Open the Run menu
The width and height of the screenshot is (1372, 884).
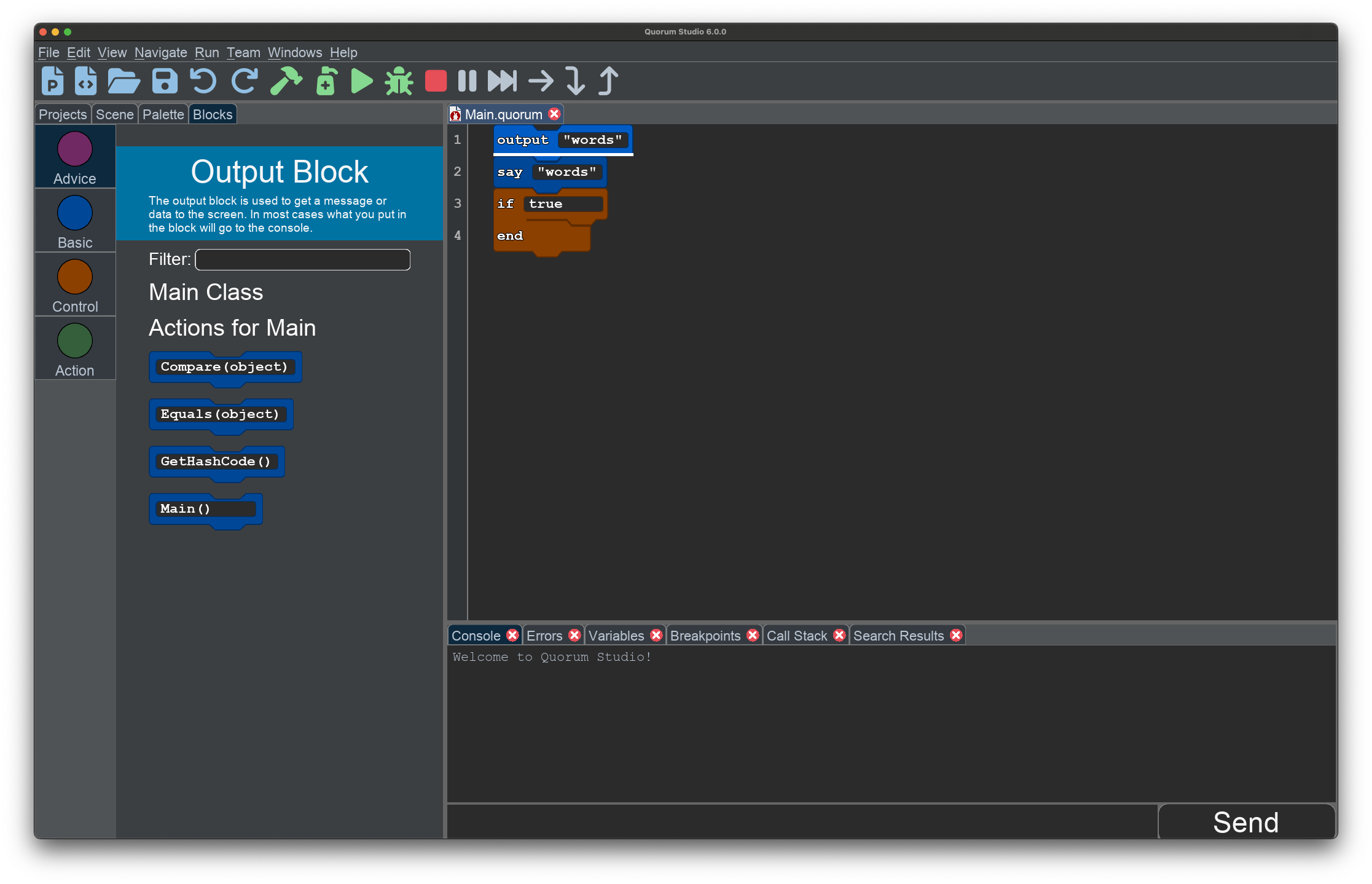[x=206, y=52]
